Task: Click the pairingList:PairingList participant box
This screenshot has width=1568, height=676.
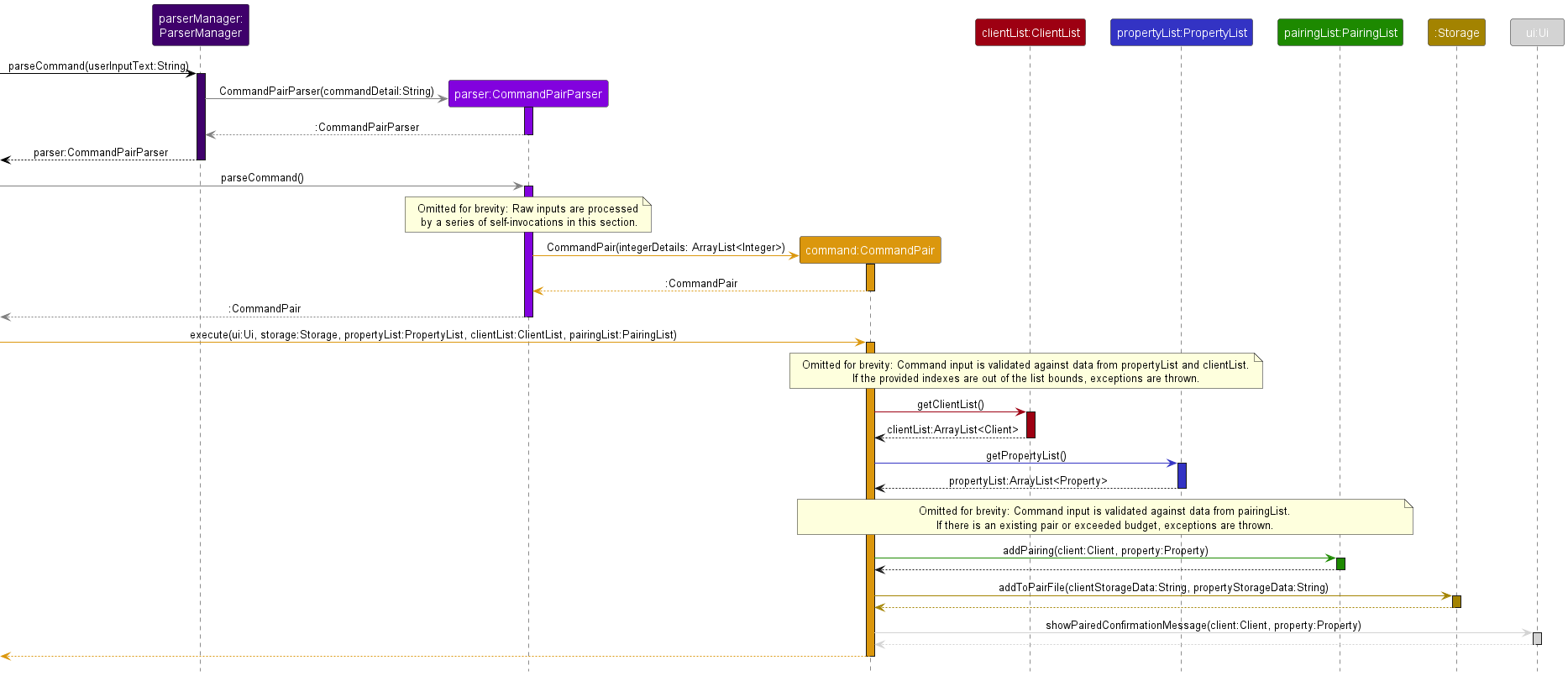Action: point(1340,33)
